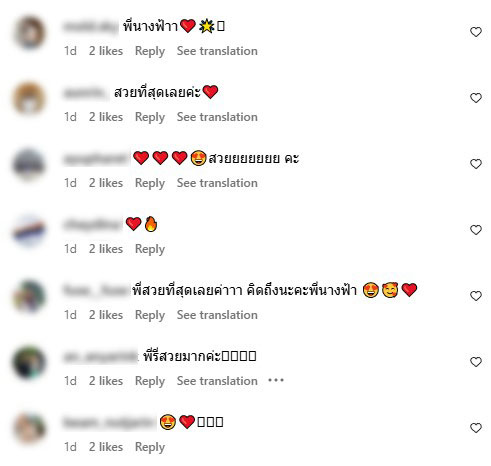Tap the heart icon next to the 'คิดถึงนะคะพี่นางฟ้า' comment
This screenshot has width=491, height=466.
476,296
